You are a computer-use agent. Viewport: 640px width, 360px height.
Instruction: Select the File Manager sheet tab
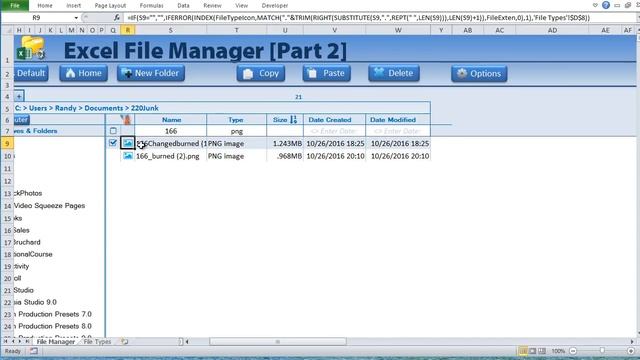pos(56,342)
